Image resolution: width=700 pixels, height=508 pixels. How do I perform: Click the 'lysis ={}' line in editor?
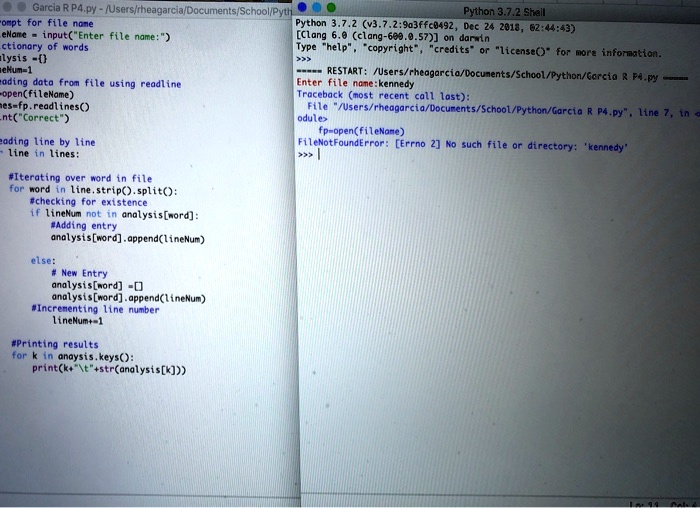tap(23, 58)
